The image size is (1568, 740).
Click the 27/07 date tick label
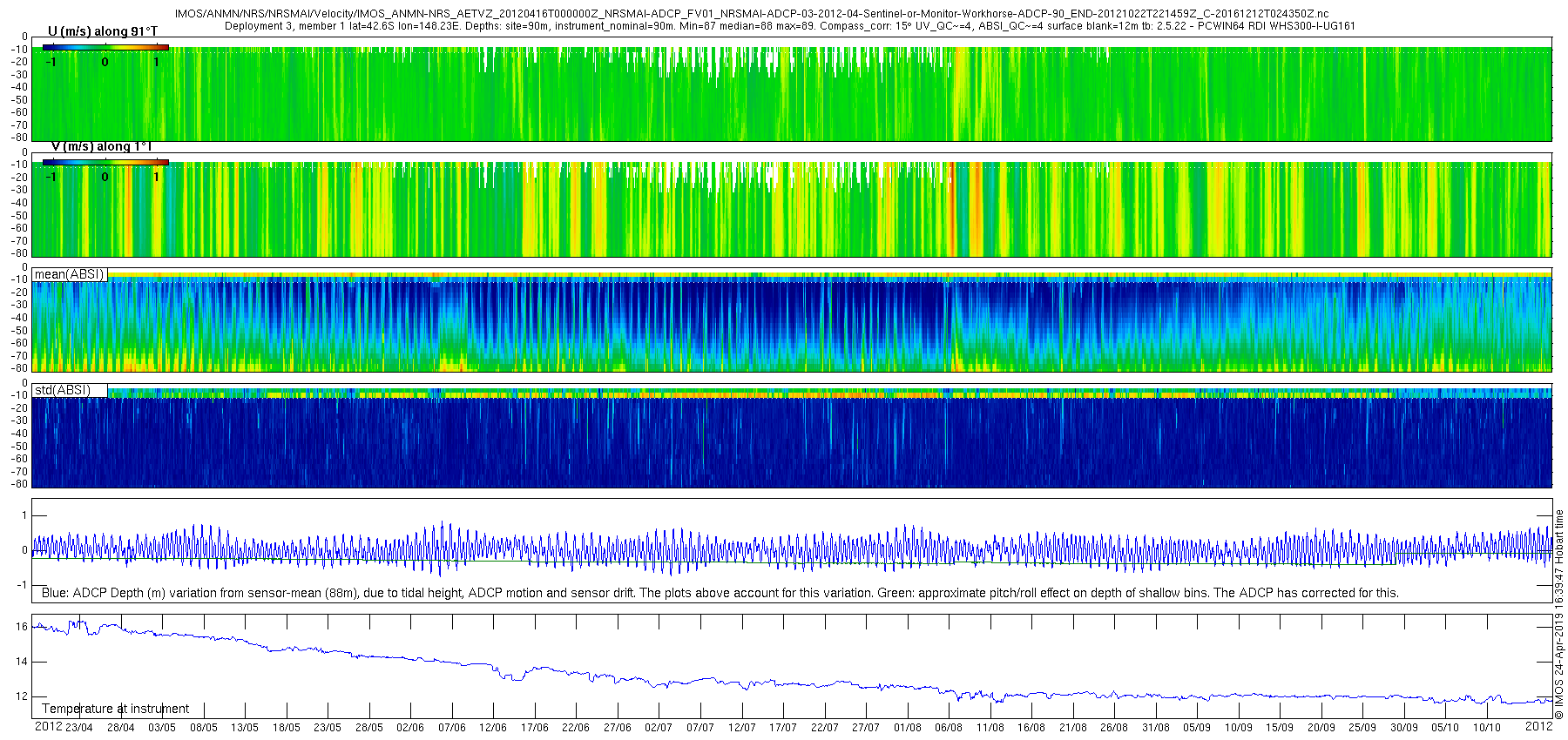[x=865, y=728]
